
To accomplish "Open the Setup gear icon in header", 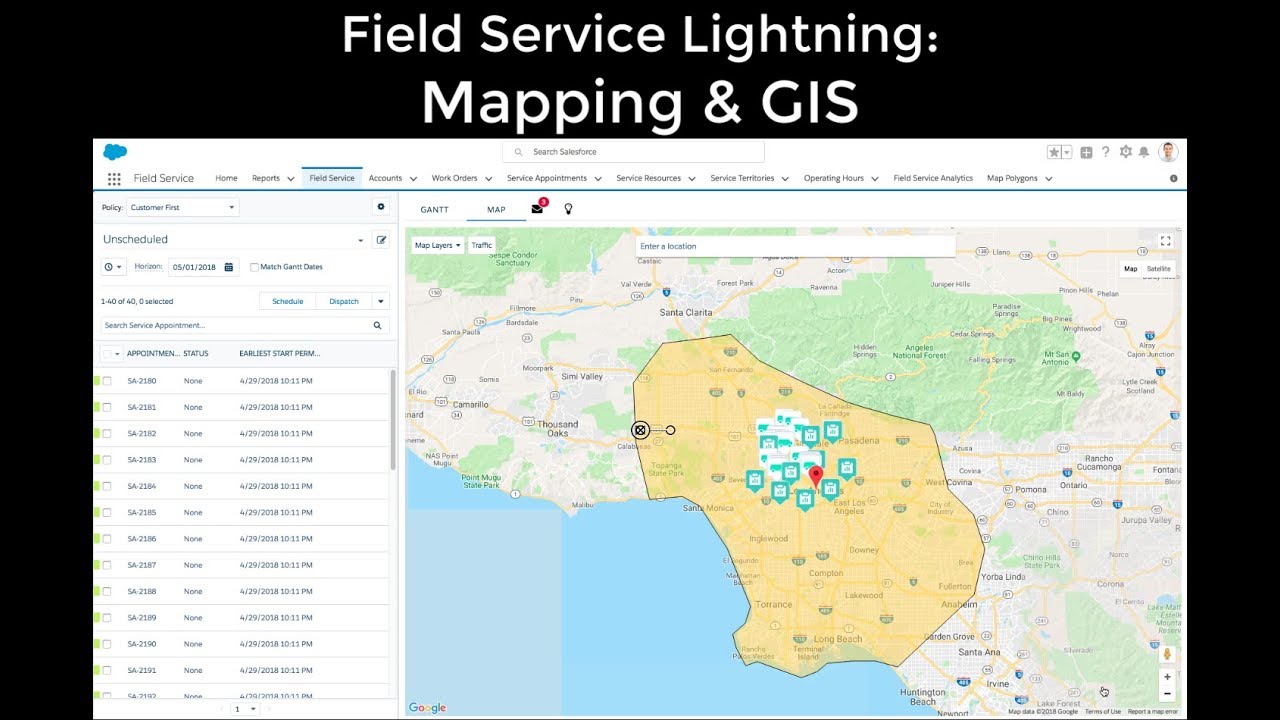I will [x=1126, y=152].
